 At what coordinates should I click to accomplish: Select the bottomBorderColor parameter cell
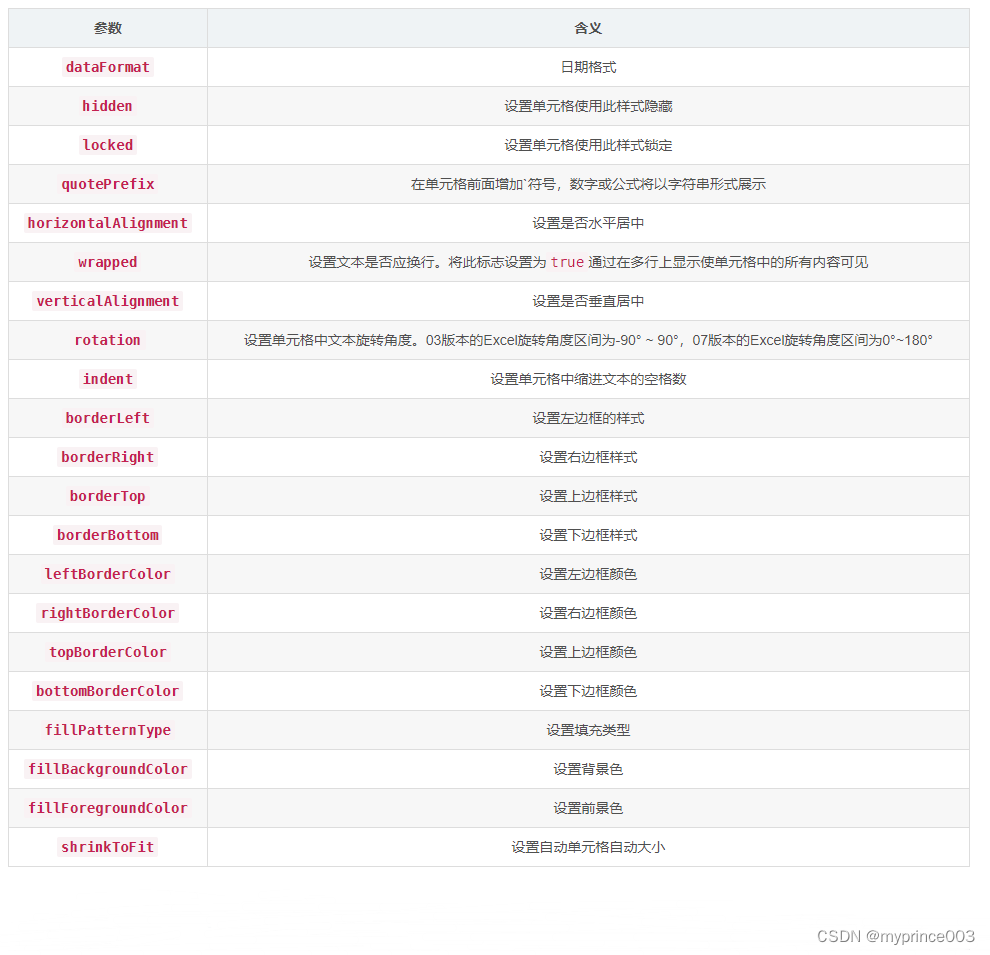point(107,691)
